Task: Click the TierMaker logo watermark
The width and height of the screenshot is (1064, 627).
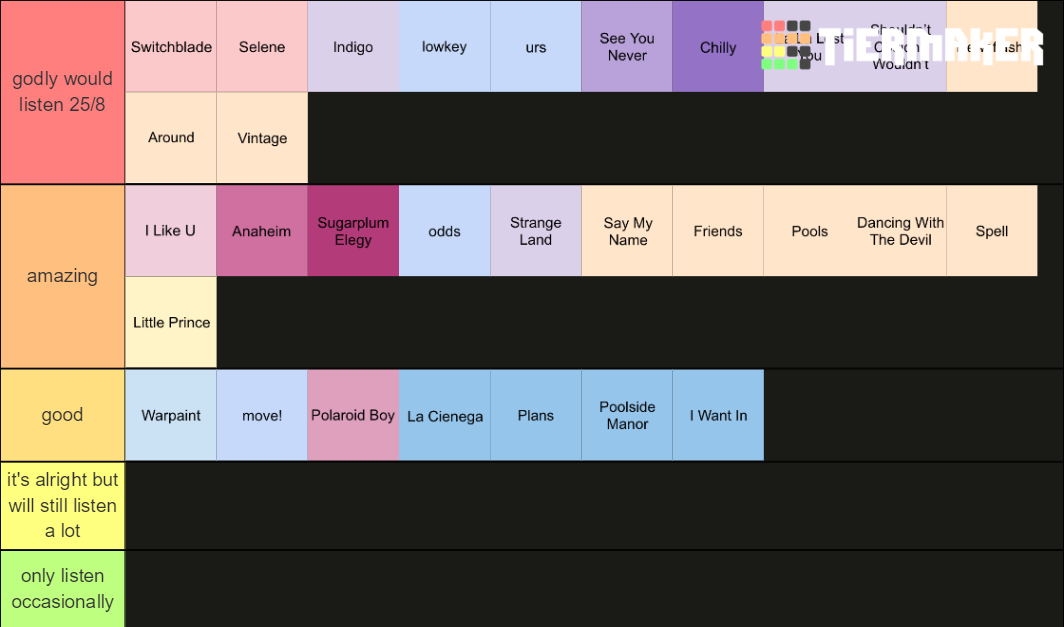Action: (902, 45)
